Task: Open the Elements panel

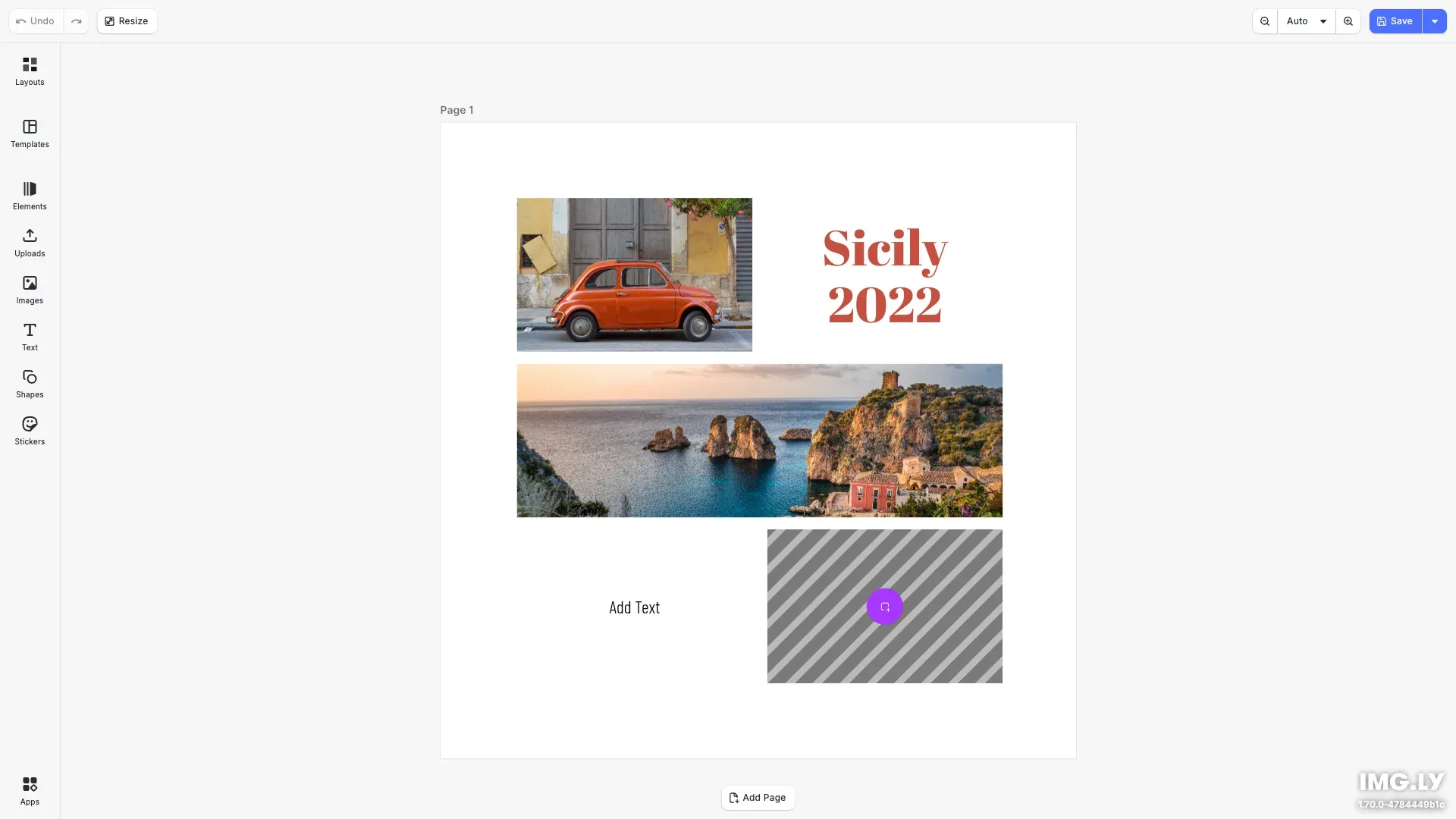Action: click(x=30, y=195)
